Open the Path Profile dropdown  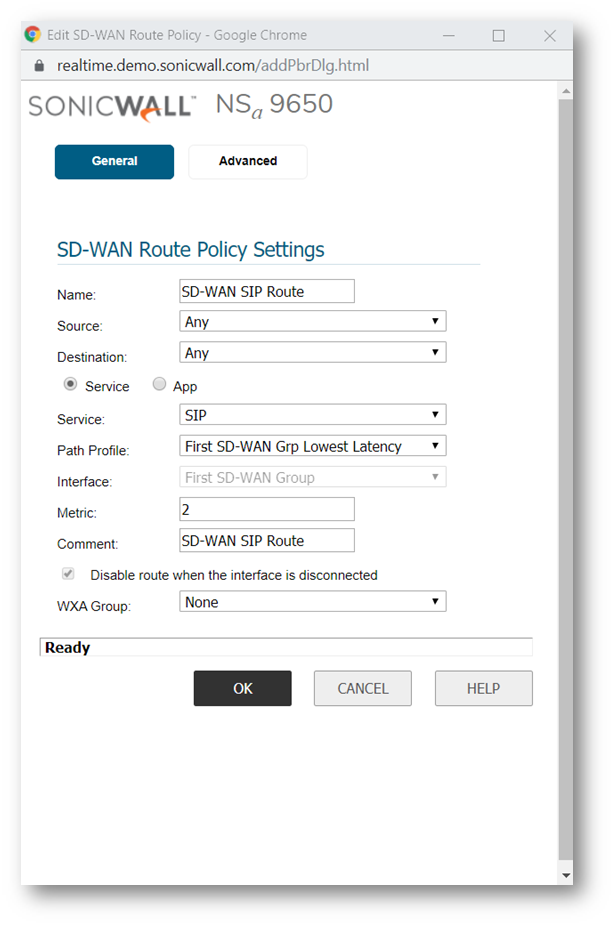point(312,446)
